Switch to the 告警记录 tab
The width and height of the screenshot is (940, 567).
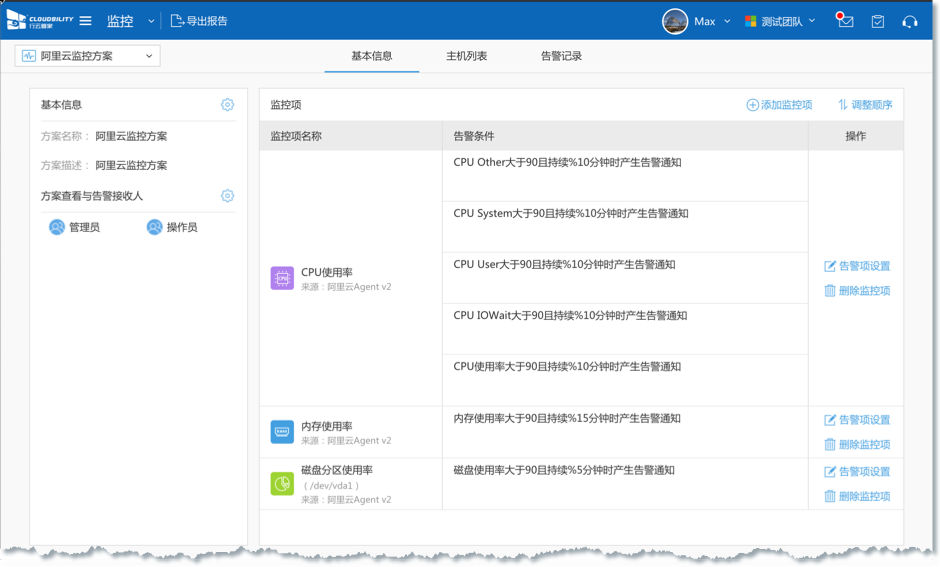pos(561,56)
